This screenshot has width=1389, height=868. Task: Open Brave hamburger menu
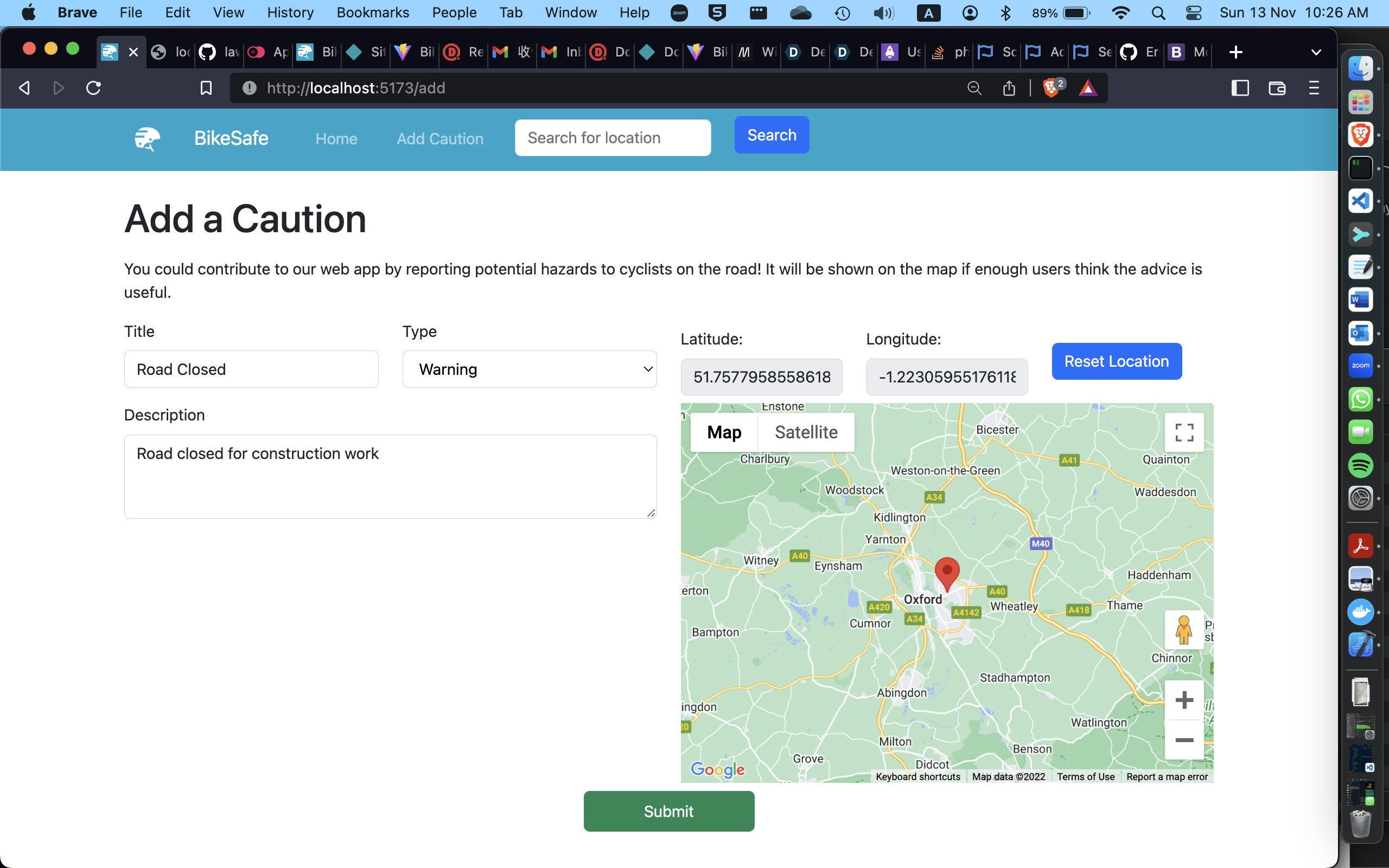[x=1313, y=88]
